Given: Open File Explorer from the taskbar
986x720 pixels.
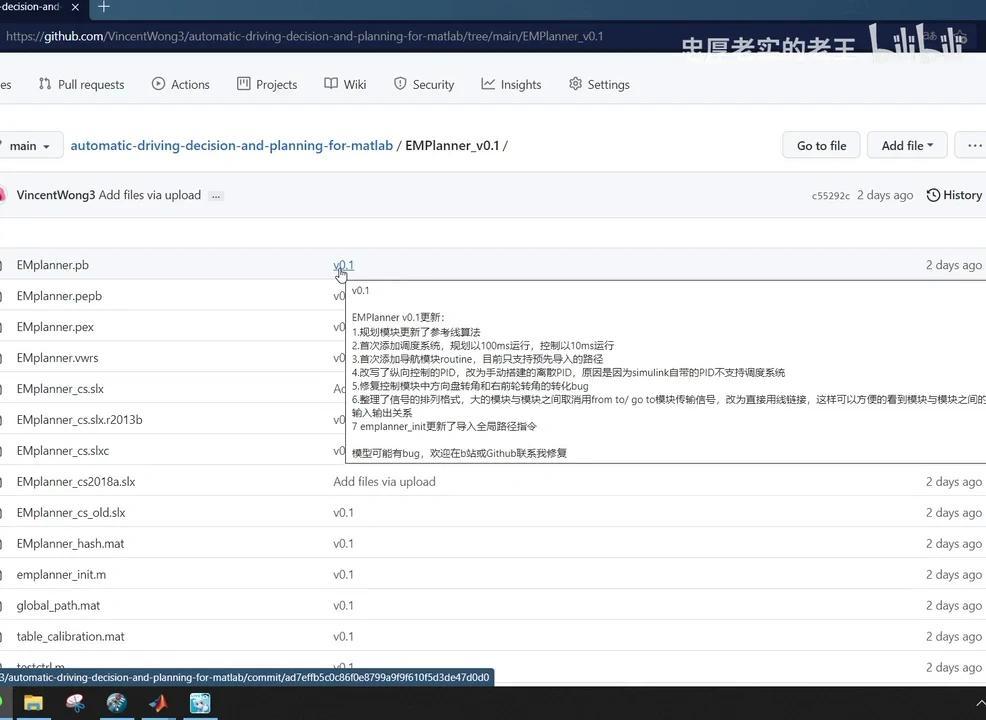Looking at the screenshot, I should click(x=33, y=703).
